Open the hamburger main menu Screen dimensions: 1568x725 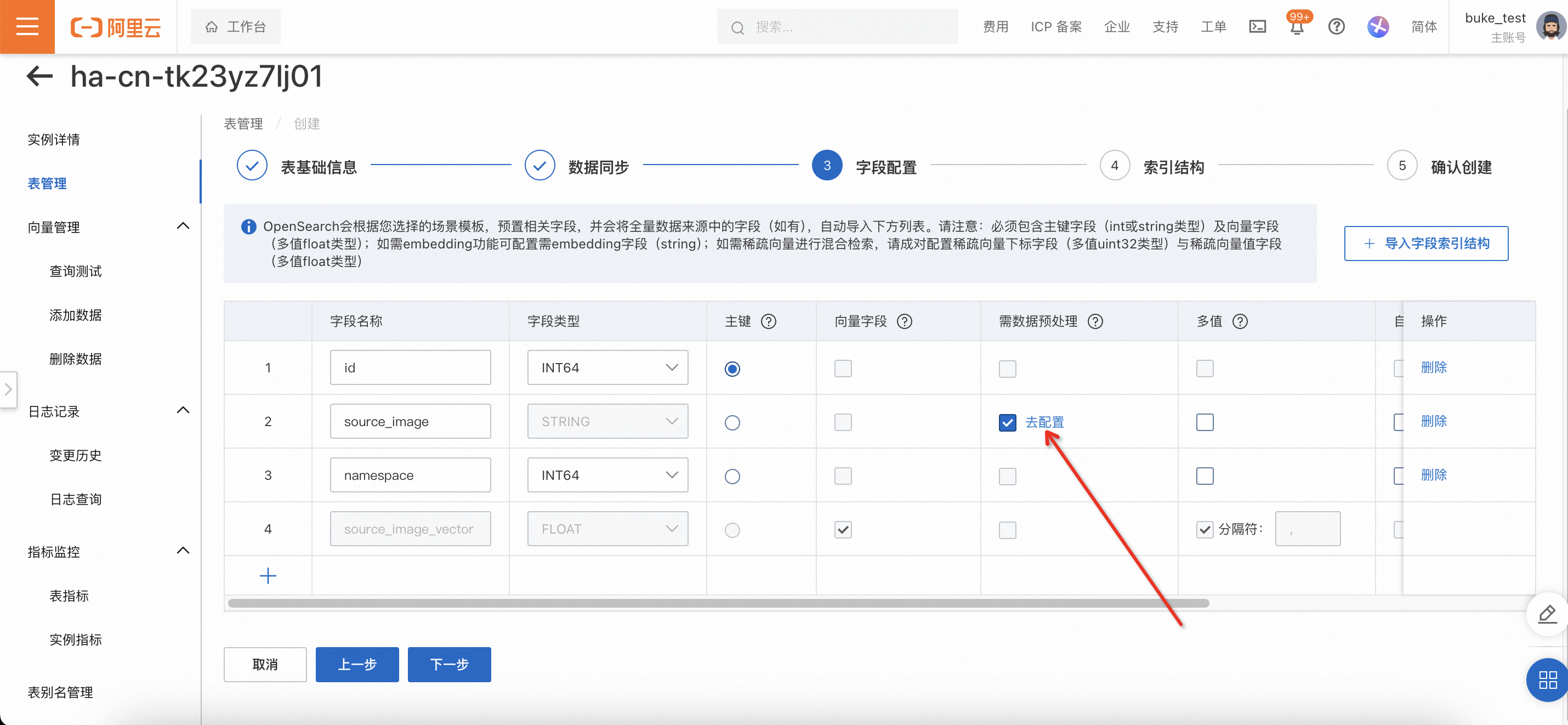click(27, 27)
